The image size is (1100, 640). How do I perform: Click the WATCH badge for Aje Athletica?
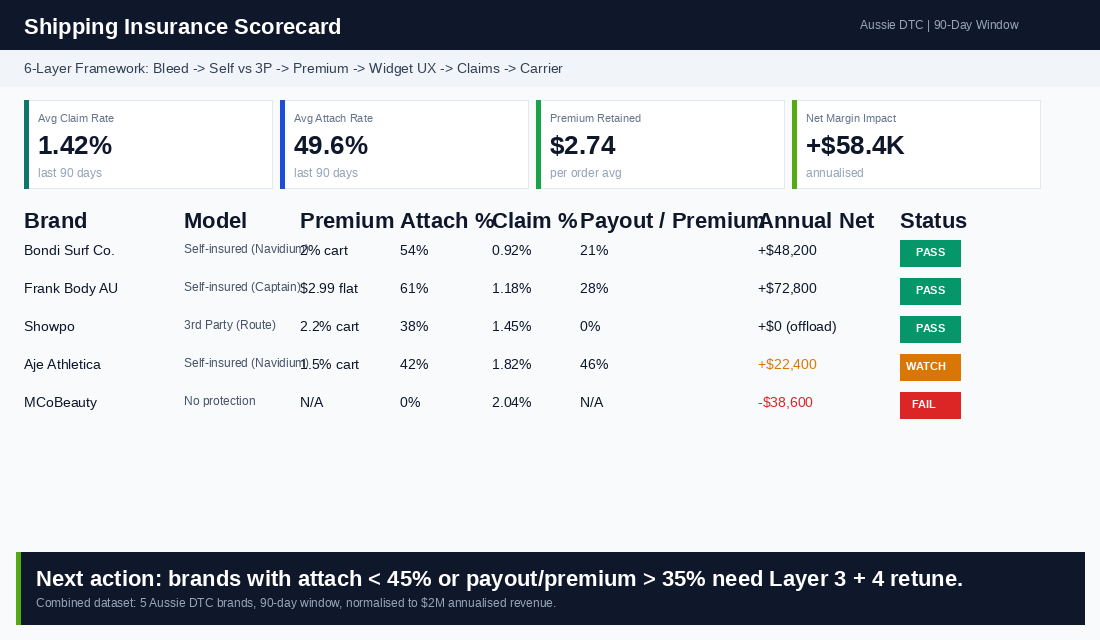(930, 367)
